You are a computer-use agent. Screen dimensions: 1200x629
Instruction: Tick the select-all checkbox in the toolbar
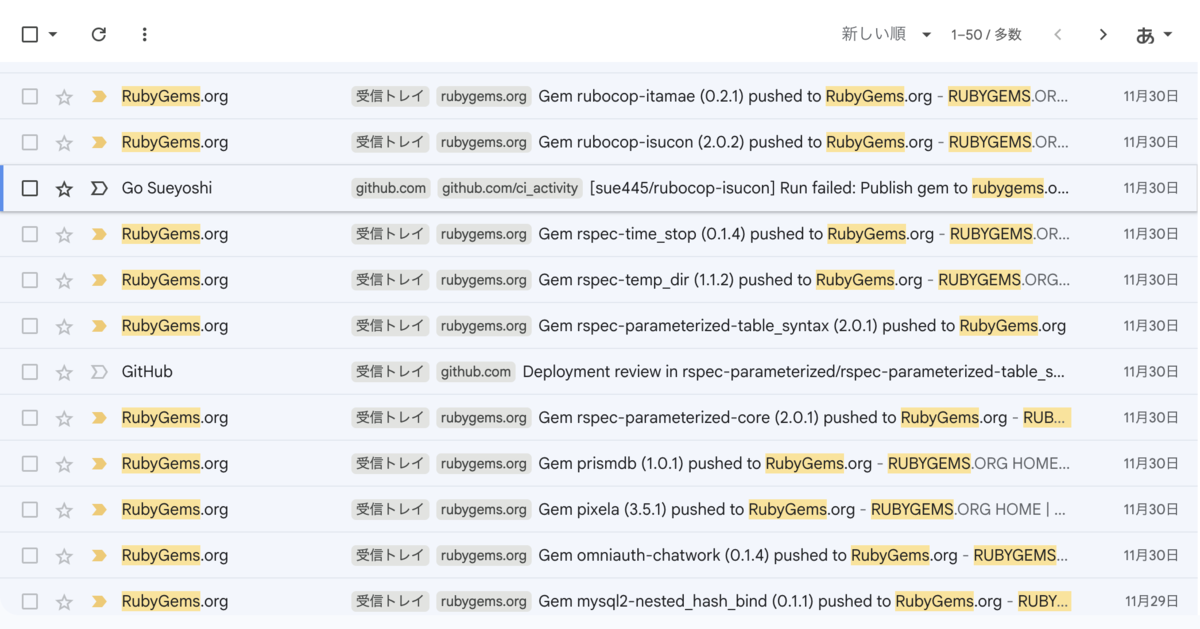(x=30, y=34)
